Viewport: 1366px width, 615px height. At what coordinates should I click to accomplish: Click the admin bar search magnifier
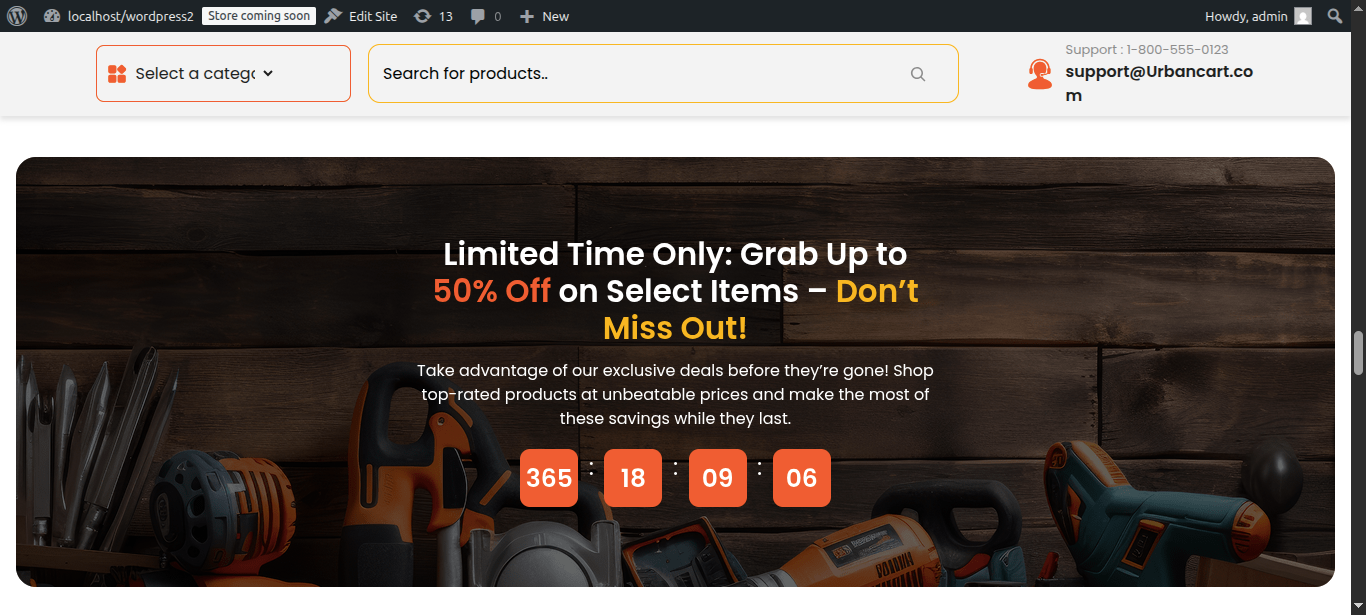coord(1334,16)
